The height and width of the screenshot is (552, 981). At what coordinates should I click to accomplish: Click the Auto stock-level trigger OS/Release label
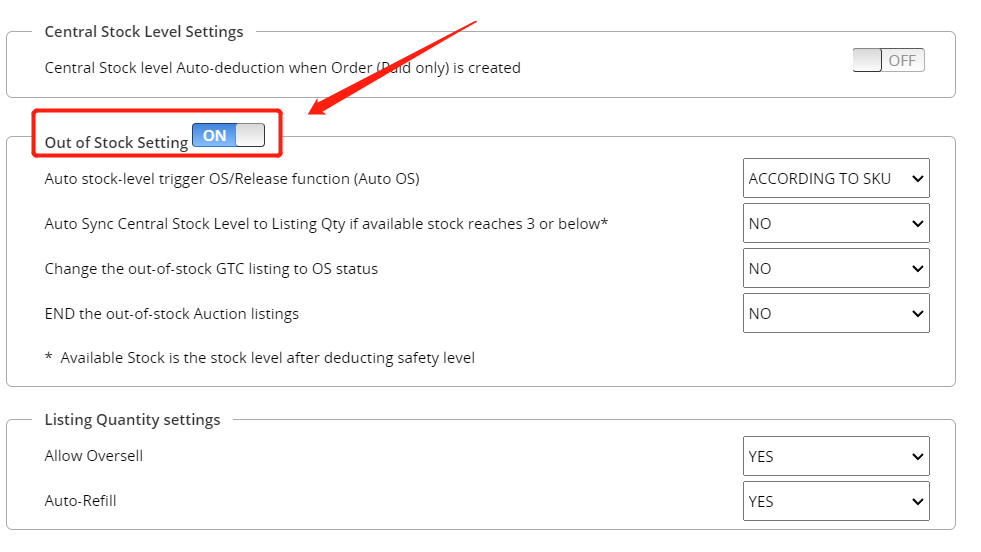(232, 179)
